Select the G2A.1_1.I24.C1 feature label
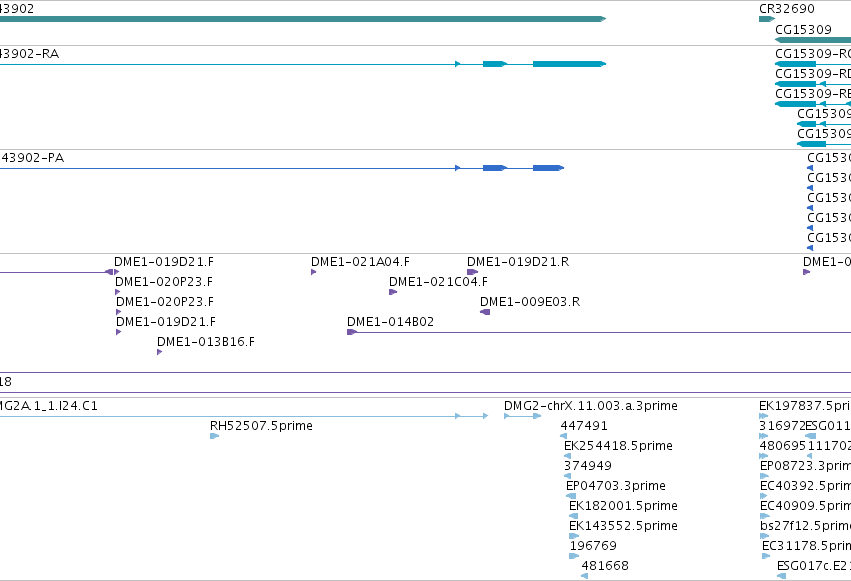The image size is (851, 581). coord(49,406)
